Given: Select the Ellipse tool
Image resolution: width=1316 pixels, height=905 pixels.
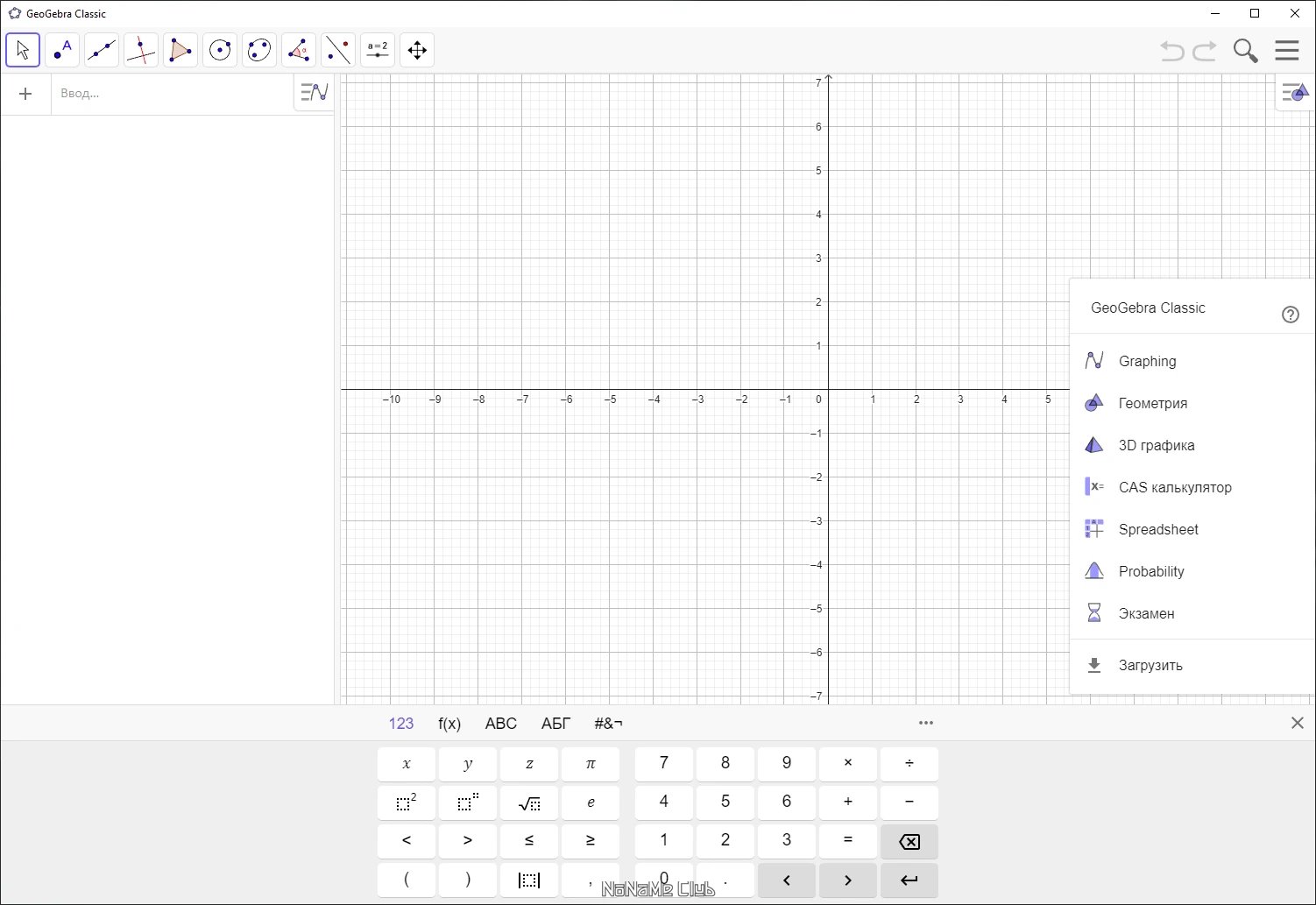Looking at the screenshot, I should (x=259, y=50).
